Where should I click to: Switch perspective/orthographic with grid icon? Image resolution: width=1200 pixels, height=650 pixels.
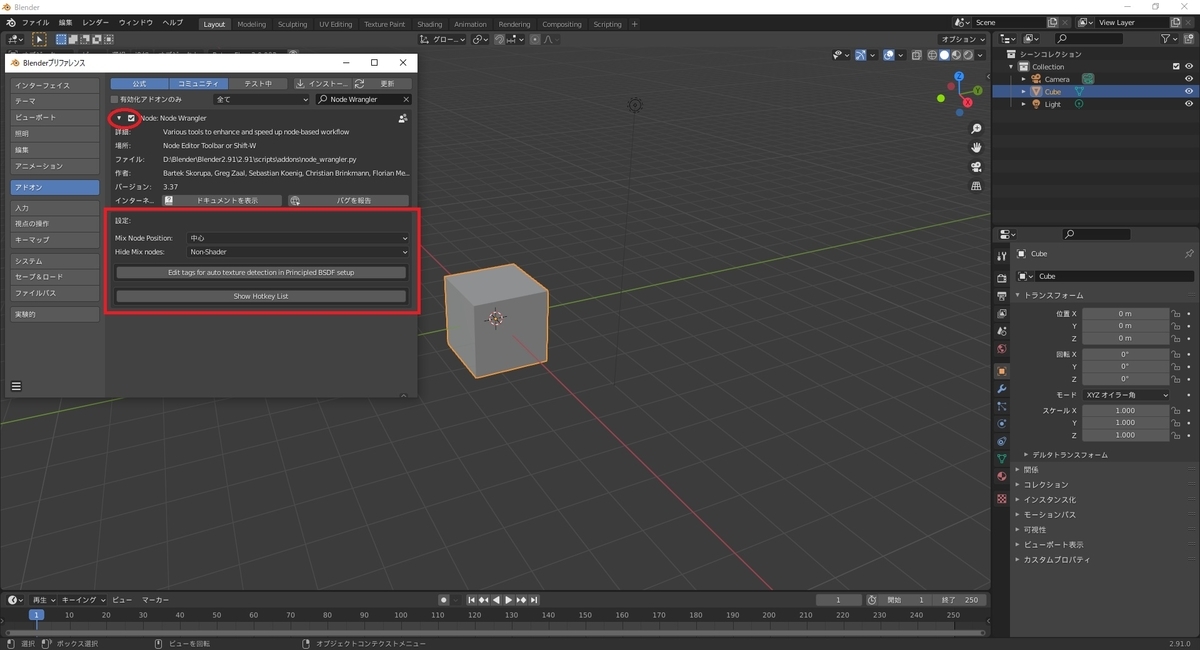[976, 186]
